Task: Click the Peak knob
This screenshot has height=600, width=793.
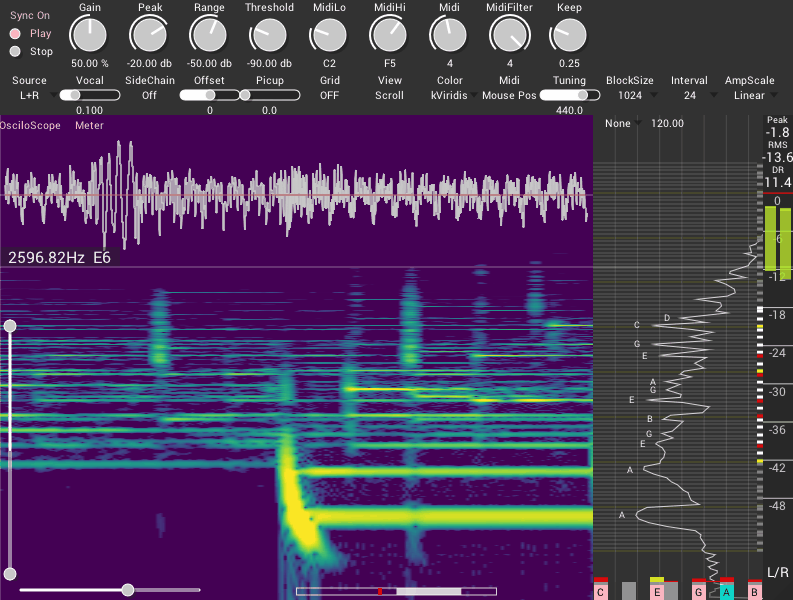Action: (x=149, y=35)
